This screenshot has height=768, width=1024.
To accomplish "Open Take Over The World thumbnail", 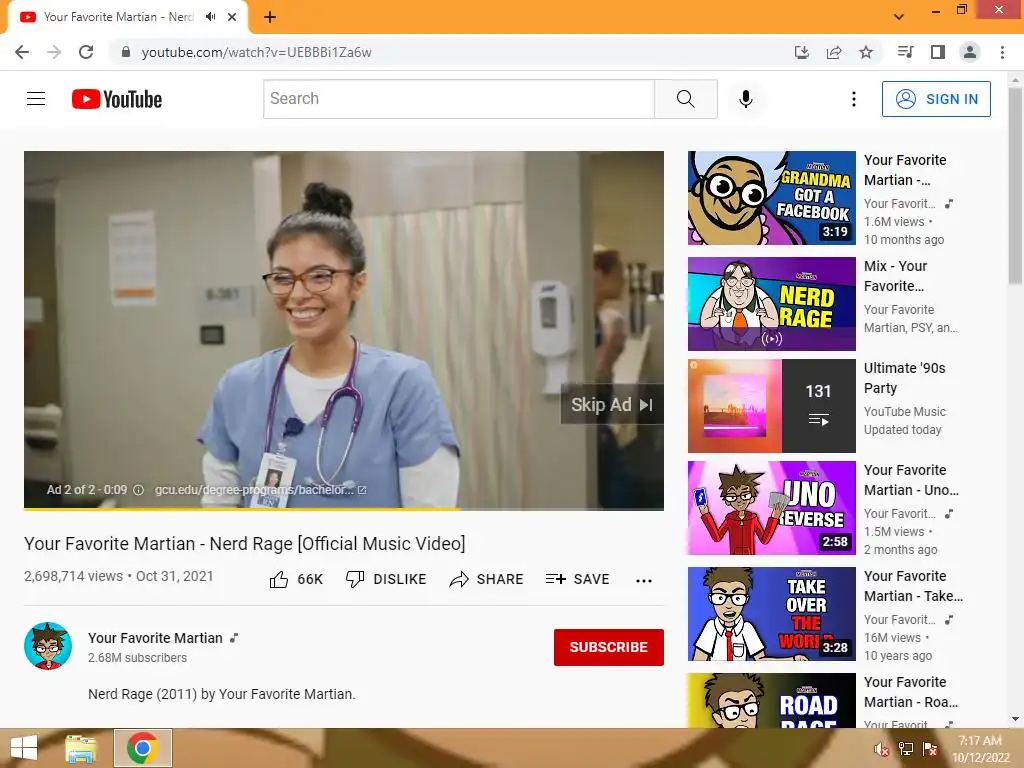I will [771, 614].
